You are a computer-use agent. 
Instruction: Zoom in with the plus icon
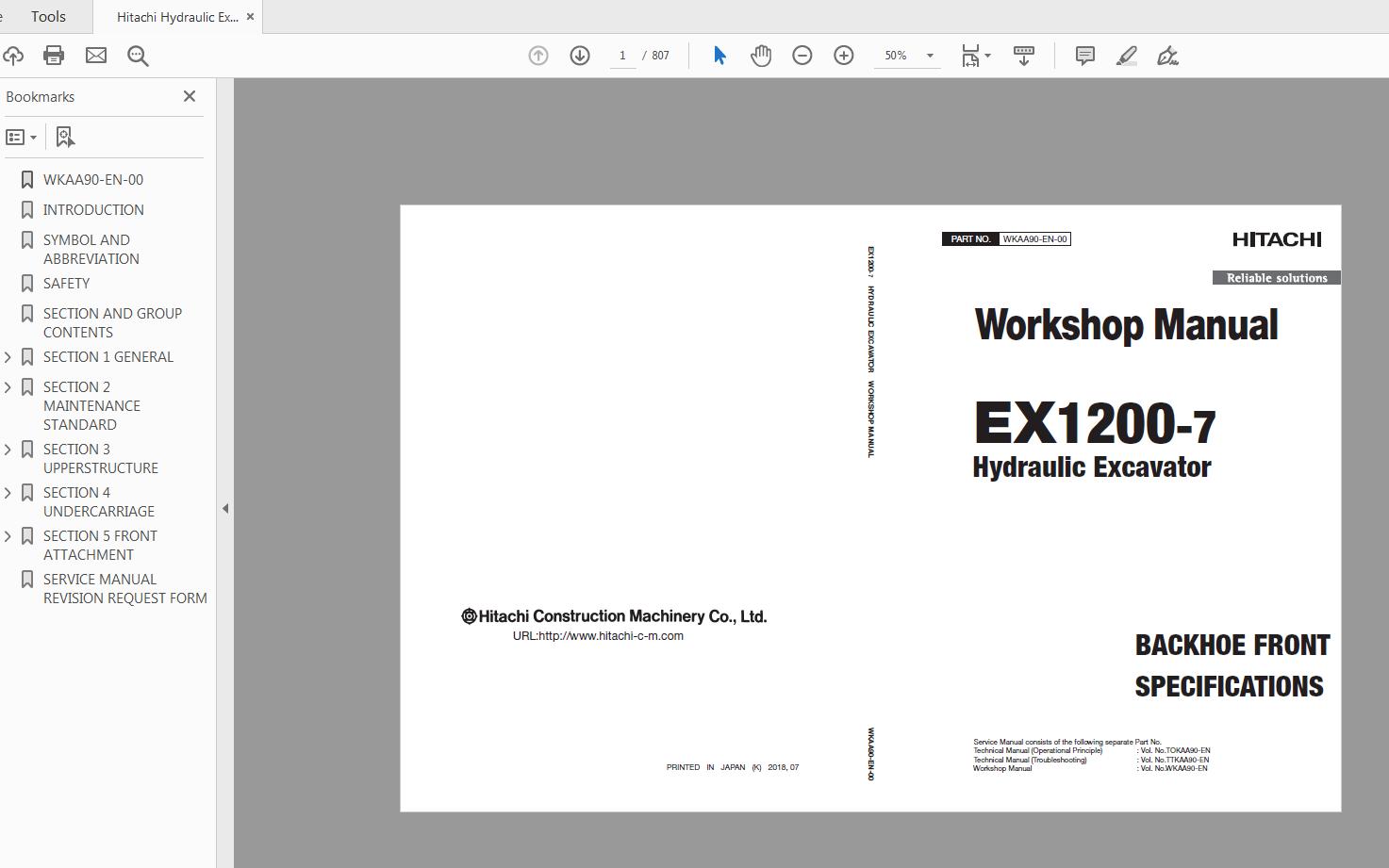pos(844,56)
